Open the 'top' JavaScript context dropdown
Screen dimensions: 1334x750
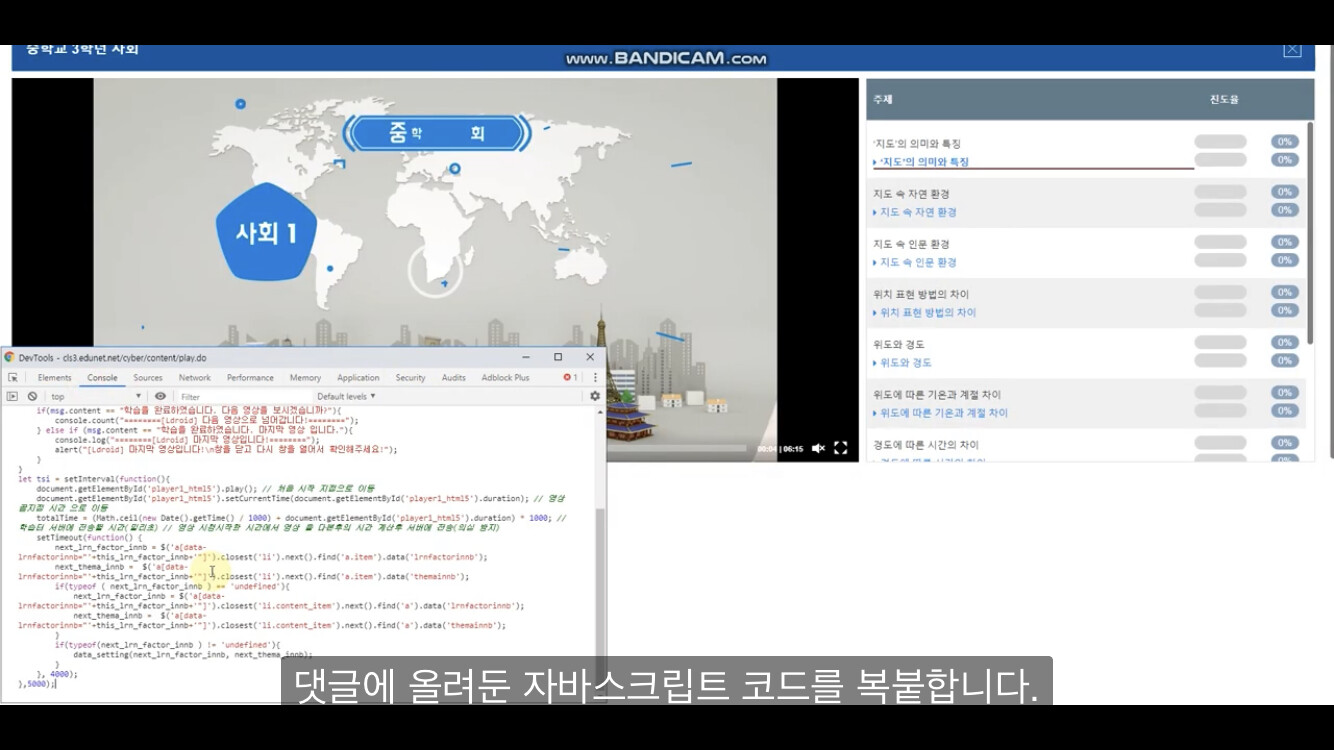coord(95,397)
